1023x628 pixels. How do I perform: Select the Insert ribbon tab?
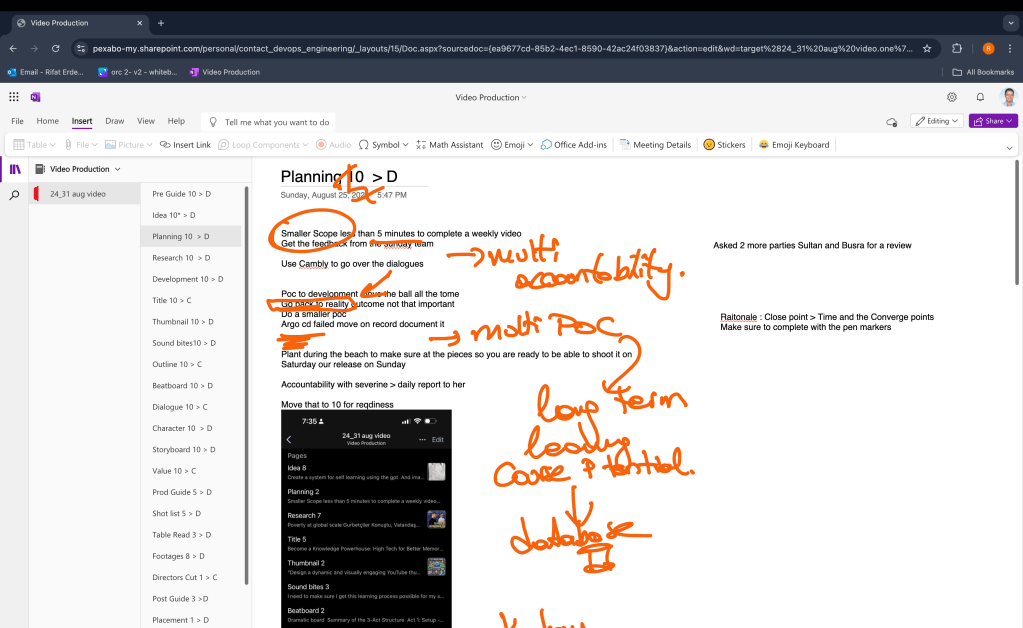coord(82,121)
